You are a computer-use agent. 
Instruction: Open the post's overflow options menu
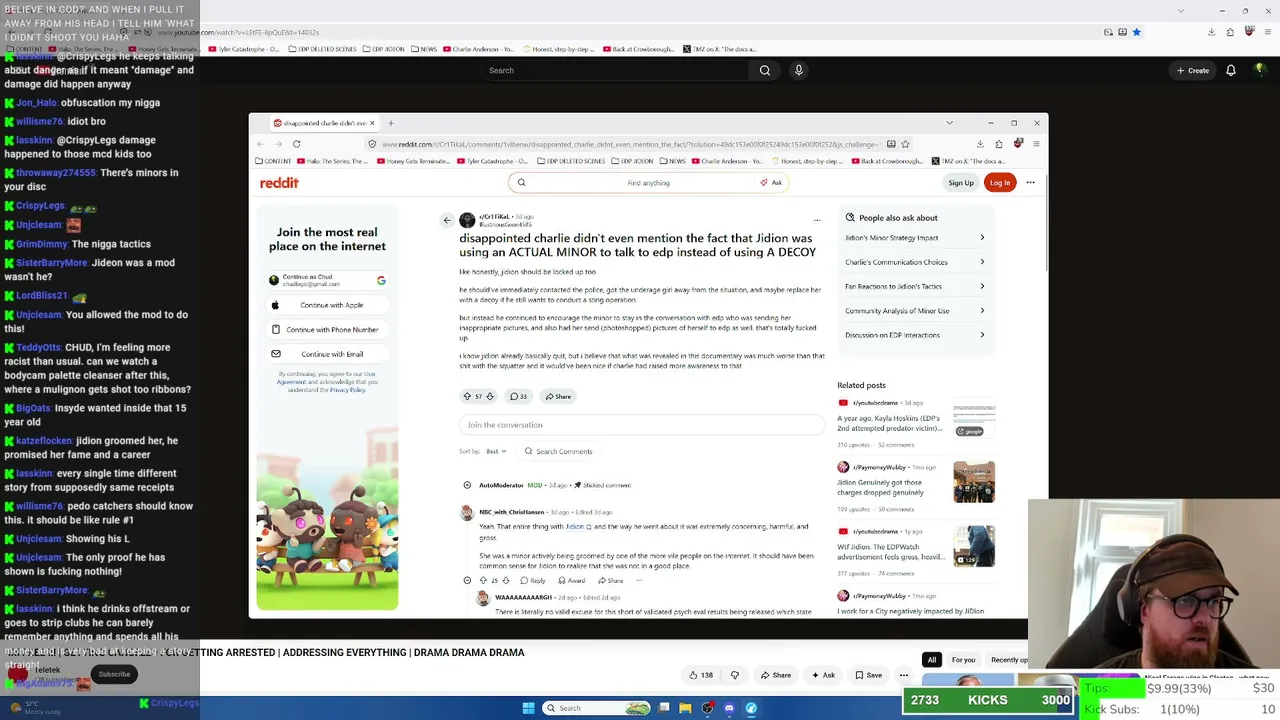(817, 220)
